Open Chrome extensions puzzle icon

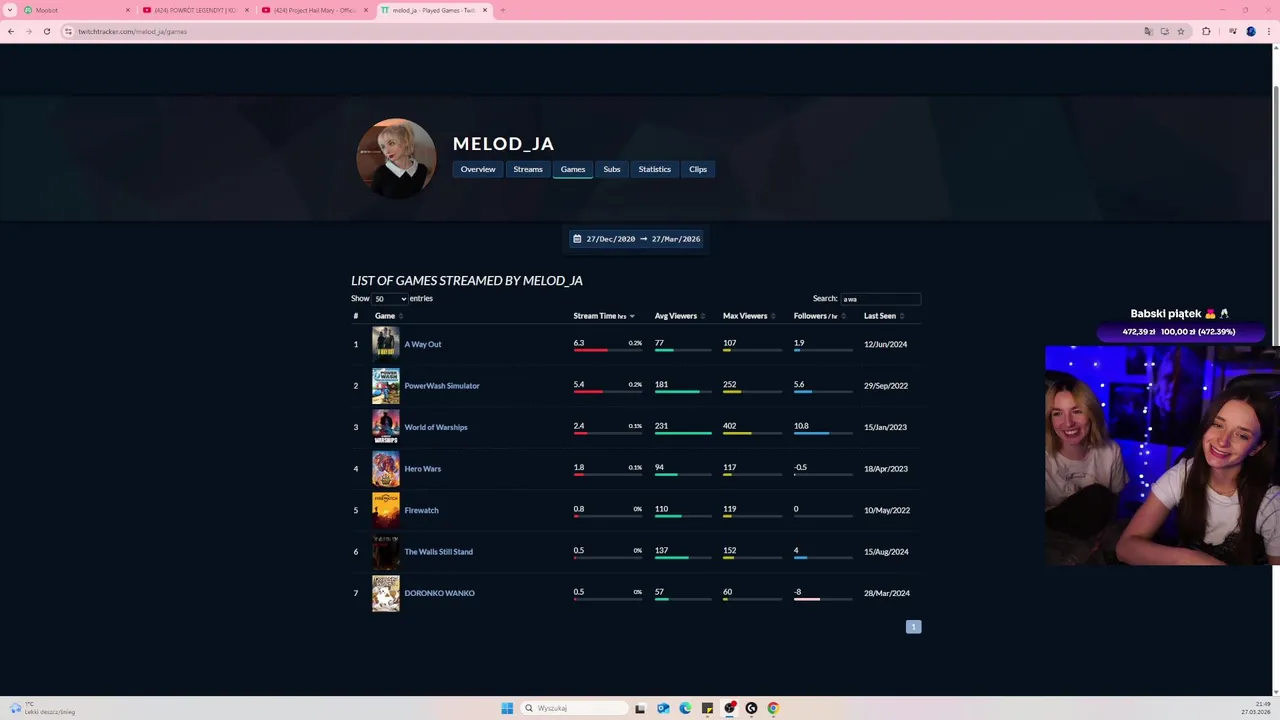point(1206,31)
